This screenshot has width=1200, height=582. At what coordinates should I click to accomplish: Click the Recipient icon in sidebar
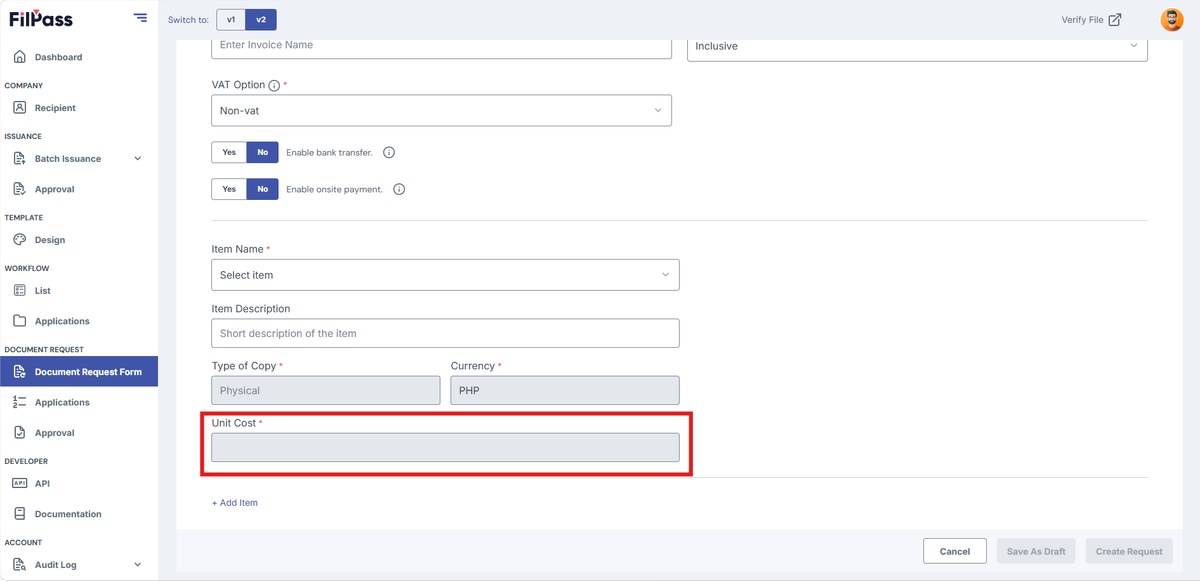point(19,107)
